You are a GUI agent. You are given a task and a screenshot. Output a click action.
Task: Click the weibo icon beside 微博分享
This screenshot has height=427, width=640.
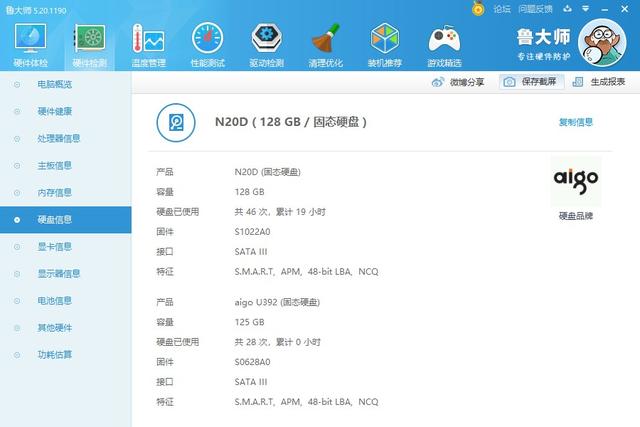click(x=438, y=82)
